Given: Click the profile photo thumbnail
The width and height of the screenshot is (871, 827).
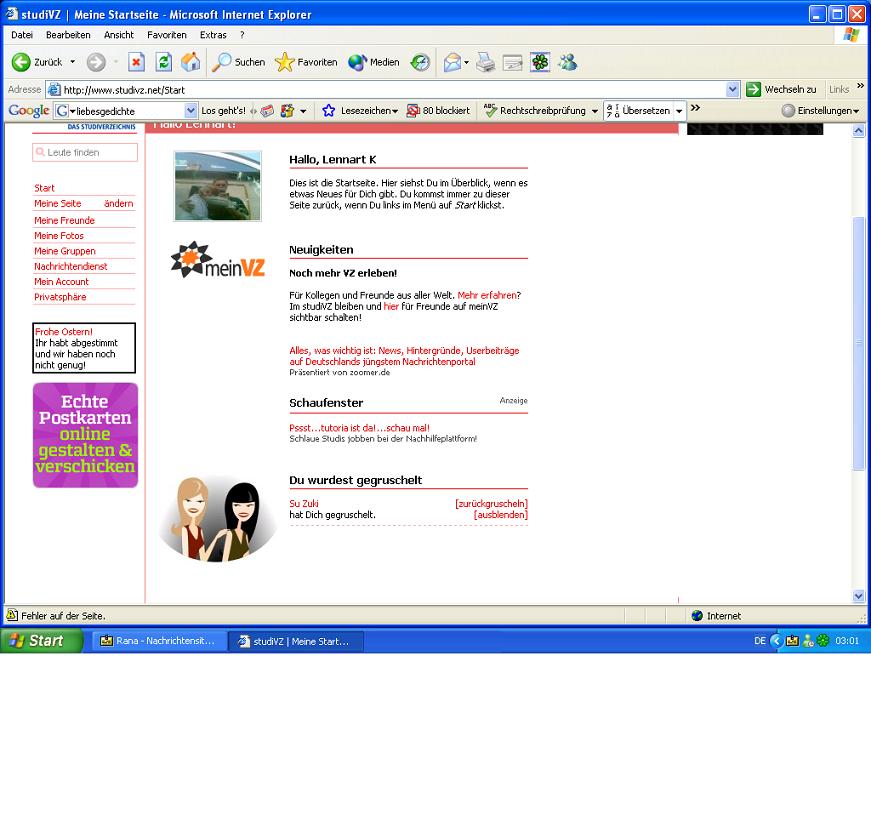Looking at the screenshot, I should [x=217, y=186].
